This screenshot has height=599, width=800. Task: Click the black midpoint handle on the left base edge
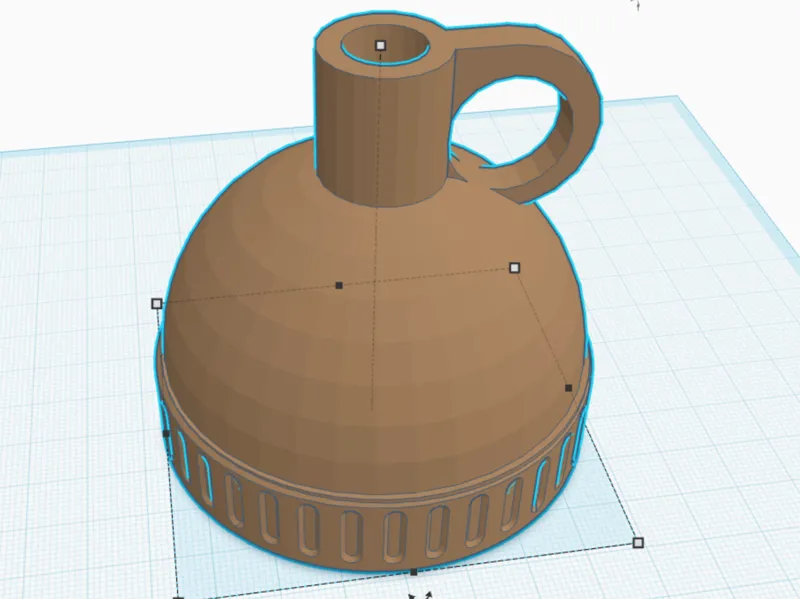click(x=165, y=434)
